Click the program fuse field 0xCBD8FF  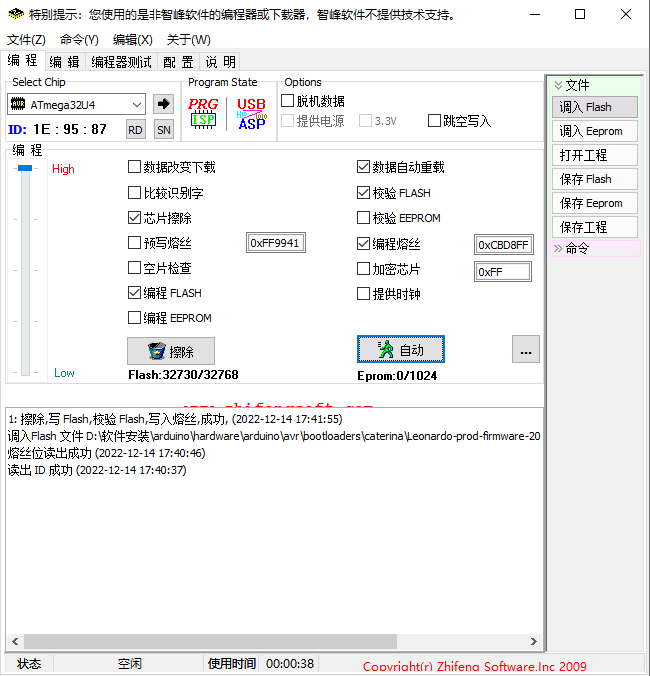(503, 245)
